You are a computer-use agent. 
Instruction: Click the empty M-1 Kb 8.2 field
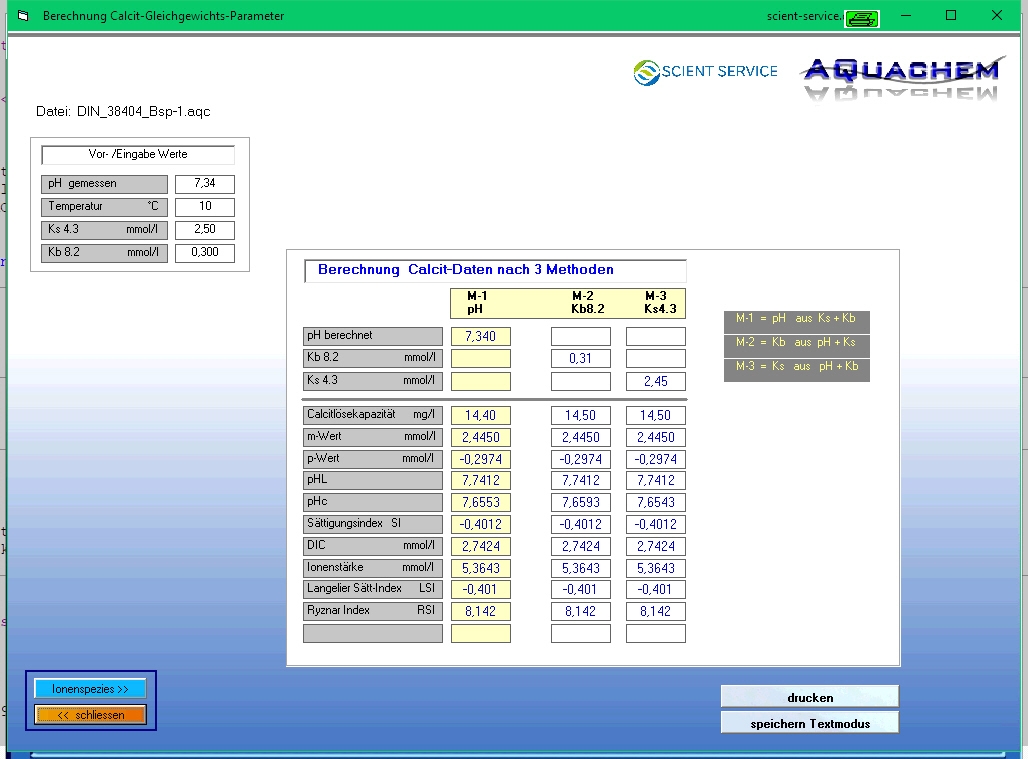coord(481,359)
